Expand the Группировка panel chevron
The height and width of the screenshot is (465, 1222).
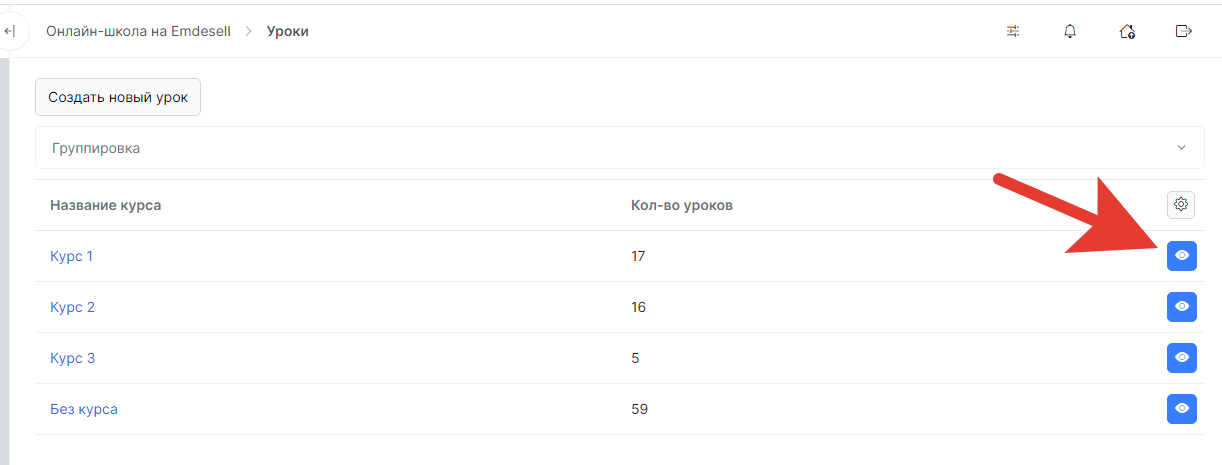tap(1182, 147)
